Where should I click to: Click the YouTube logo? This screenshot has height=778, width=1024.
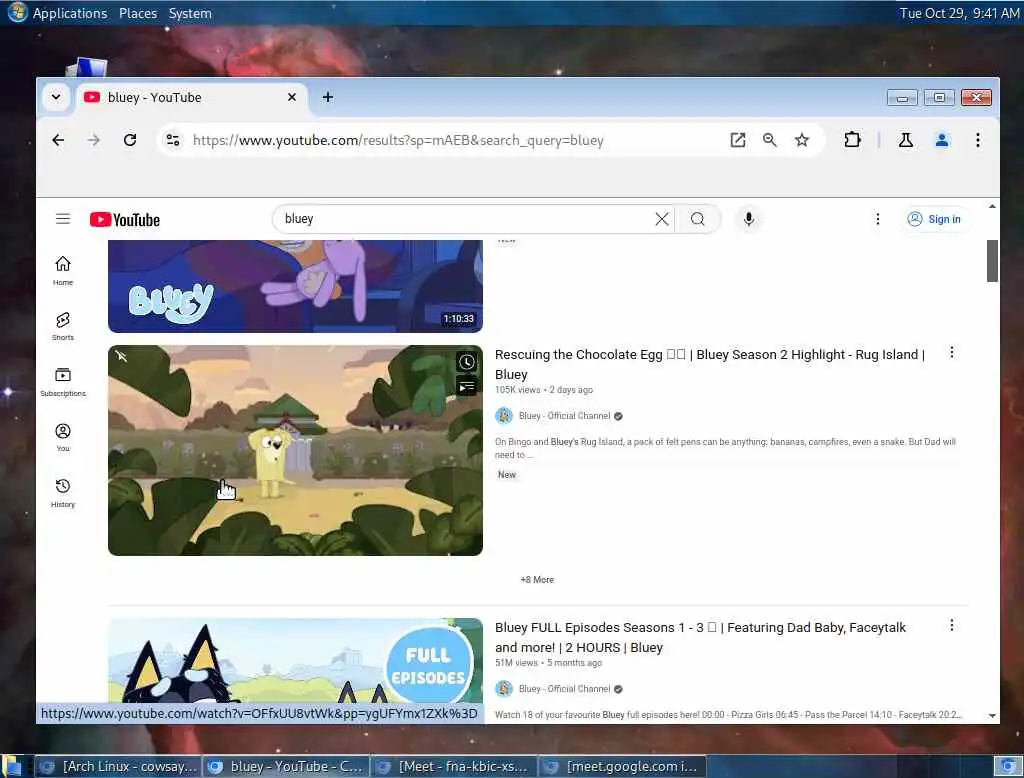point(125,219)
